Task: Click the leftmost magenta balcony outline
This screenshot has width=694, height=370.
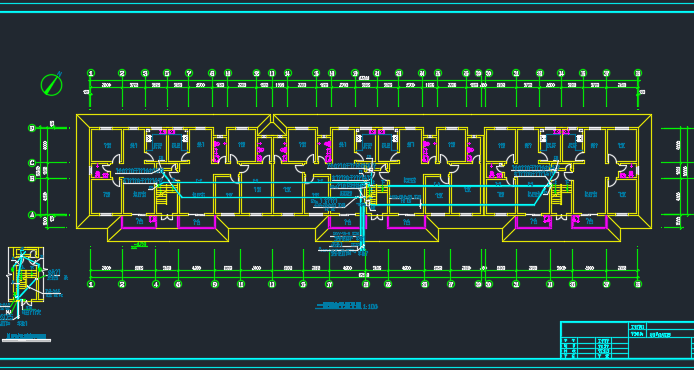Action: pos(139,222)
